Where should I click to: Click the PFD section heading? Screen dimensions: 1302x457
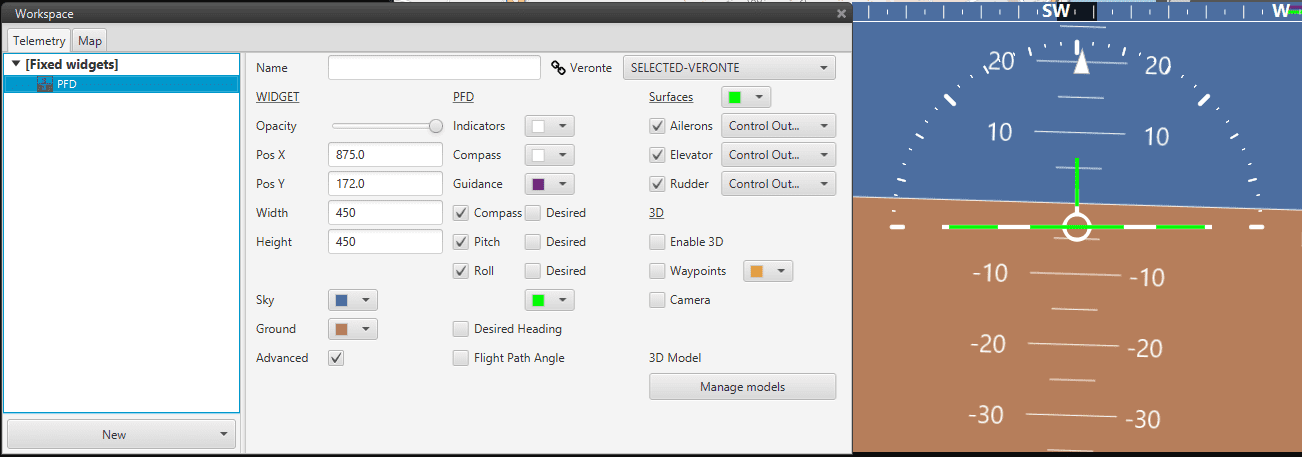click(x=463, y=97)
